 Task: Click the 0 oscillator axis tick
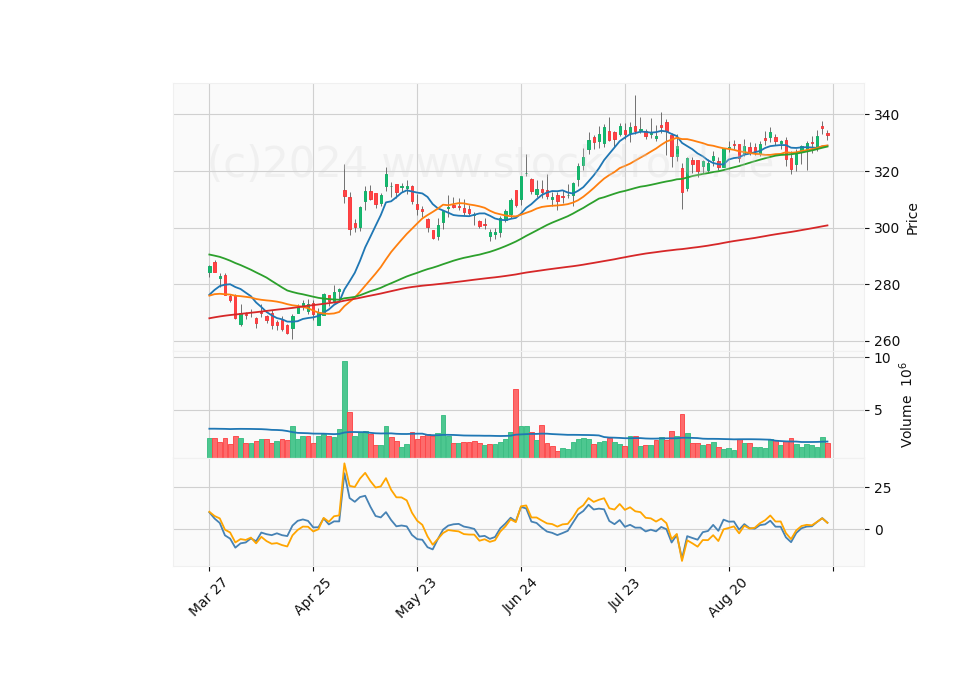pos(879,530)
